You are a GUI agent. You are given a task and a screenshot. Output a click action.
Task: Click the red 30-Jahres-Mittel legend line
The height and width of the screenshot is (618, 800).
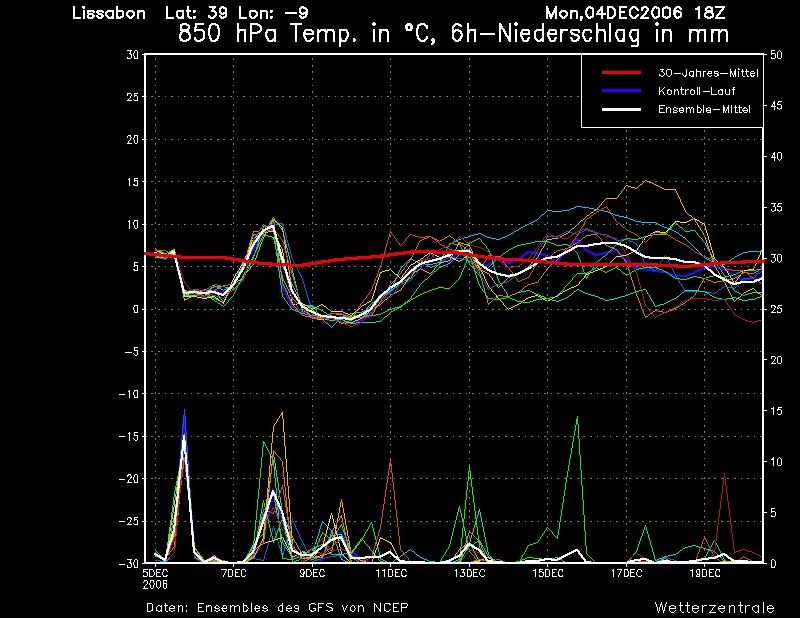pyautogui.click(x=620, y=73)
